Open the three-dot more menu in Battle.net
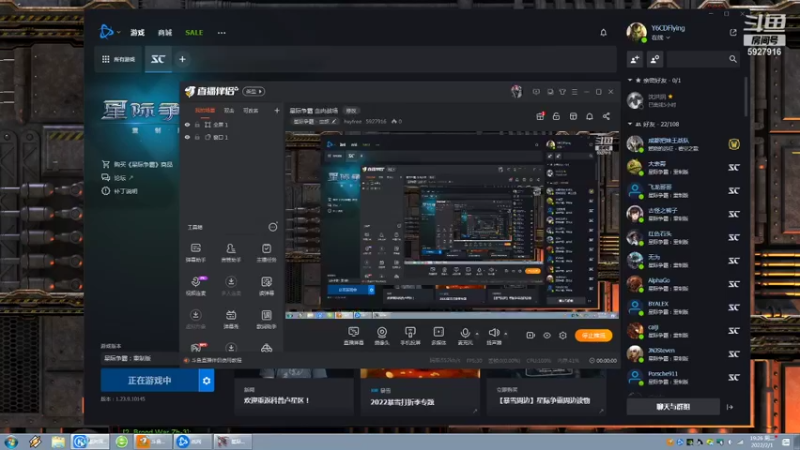Viewport: 800px width, 450px height. point(221,33)
